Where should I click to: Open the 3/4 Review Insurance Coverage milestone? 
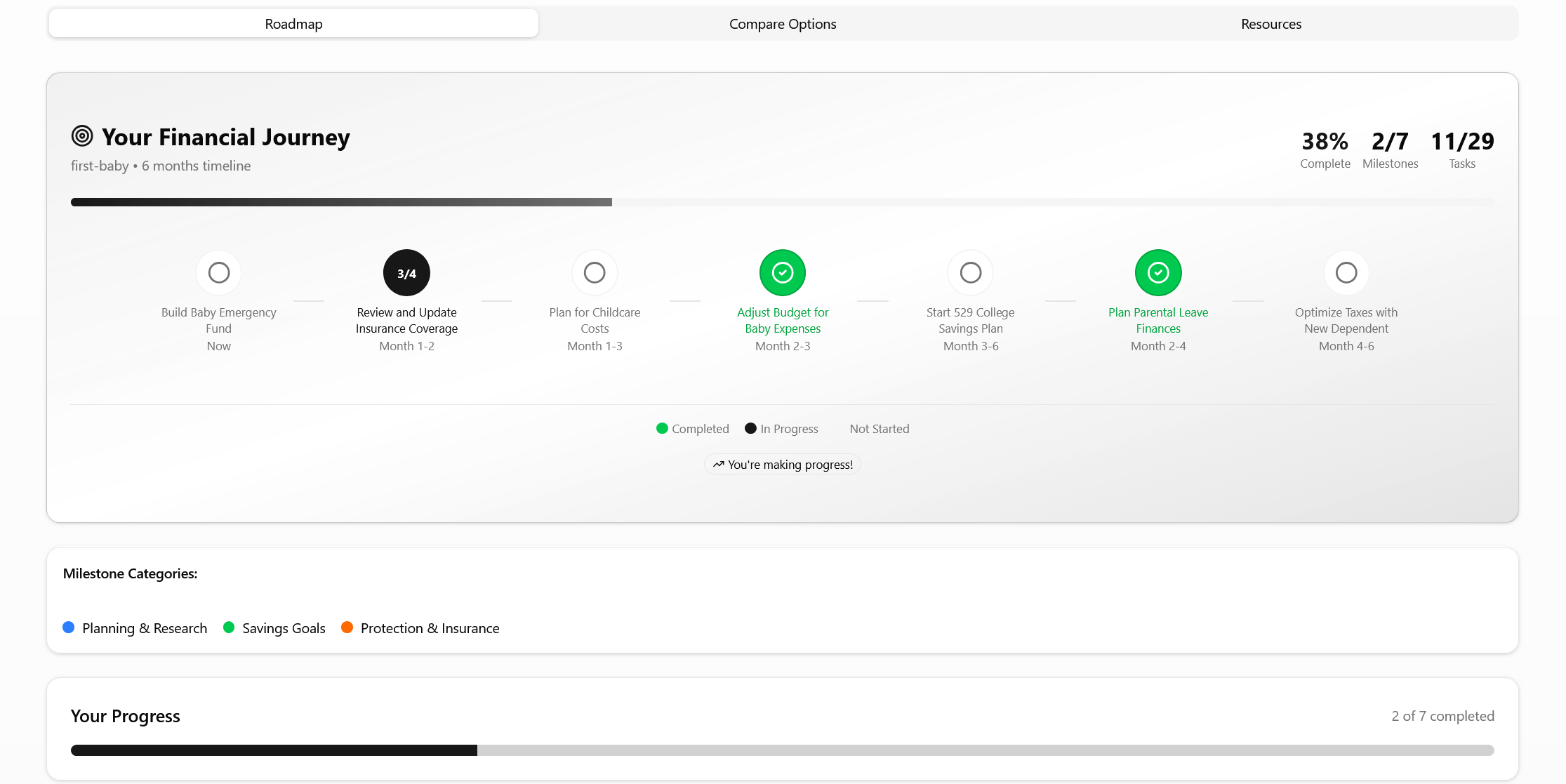click(x=406, y=273)
